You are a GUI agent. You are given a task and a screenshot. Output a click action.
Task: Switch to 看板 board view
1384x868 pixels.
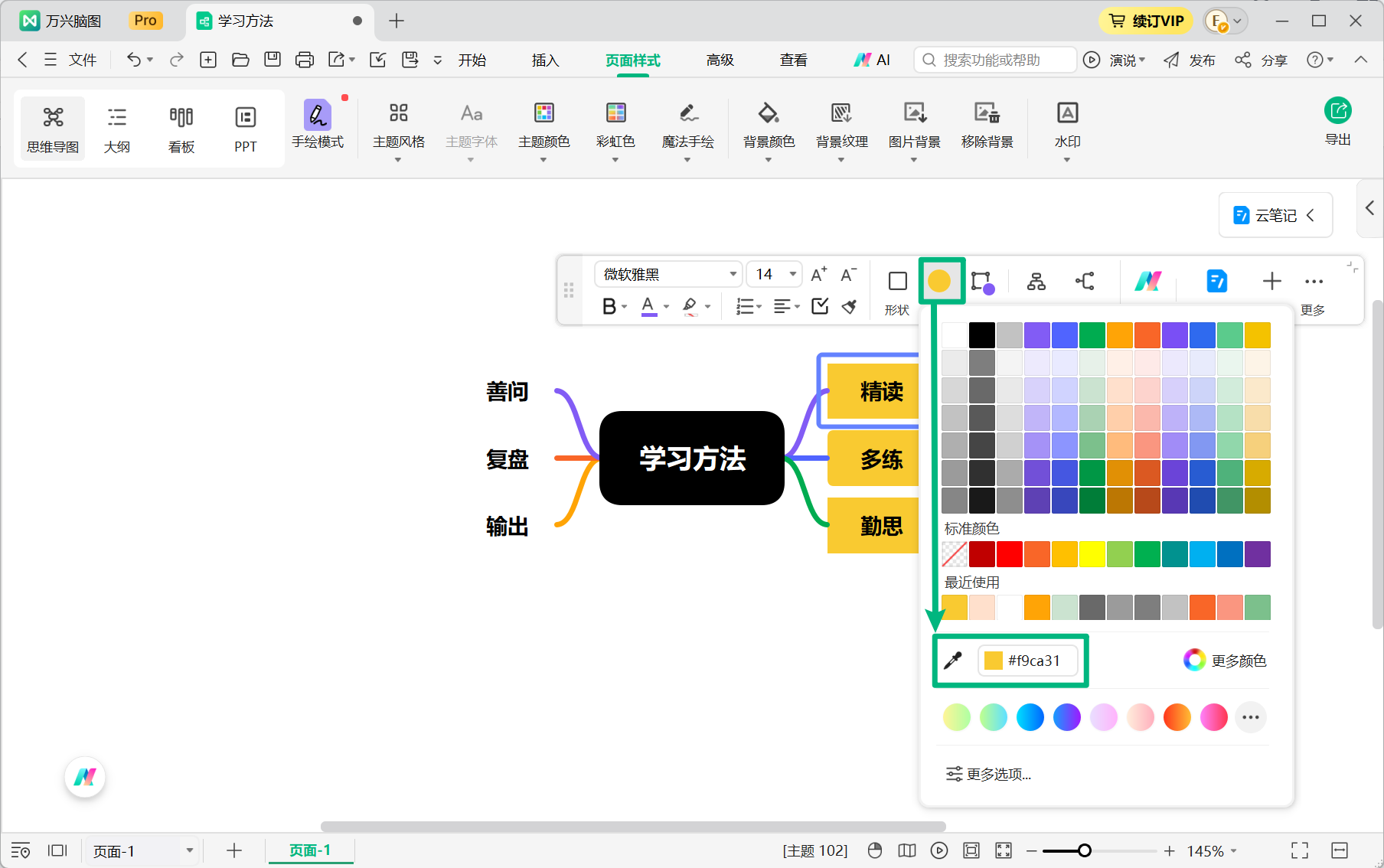click(181, 129)
